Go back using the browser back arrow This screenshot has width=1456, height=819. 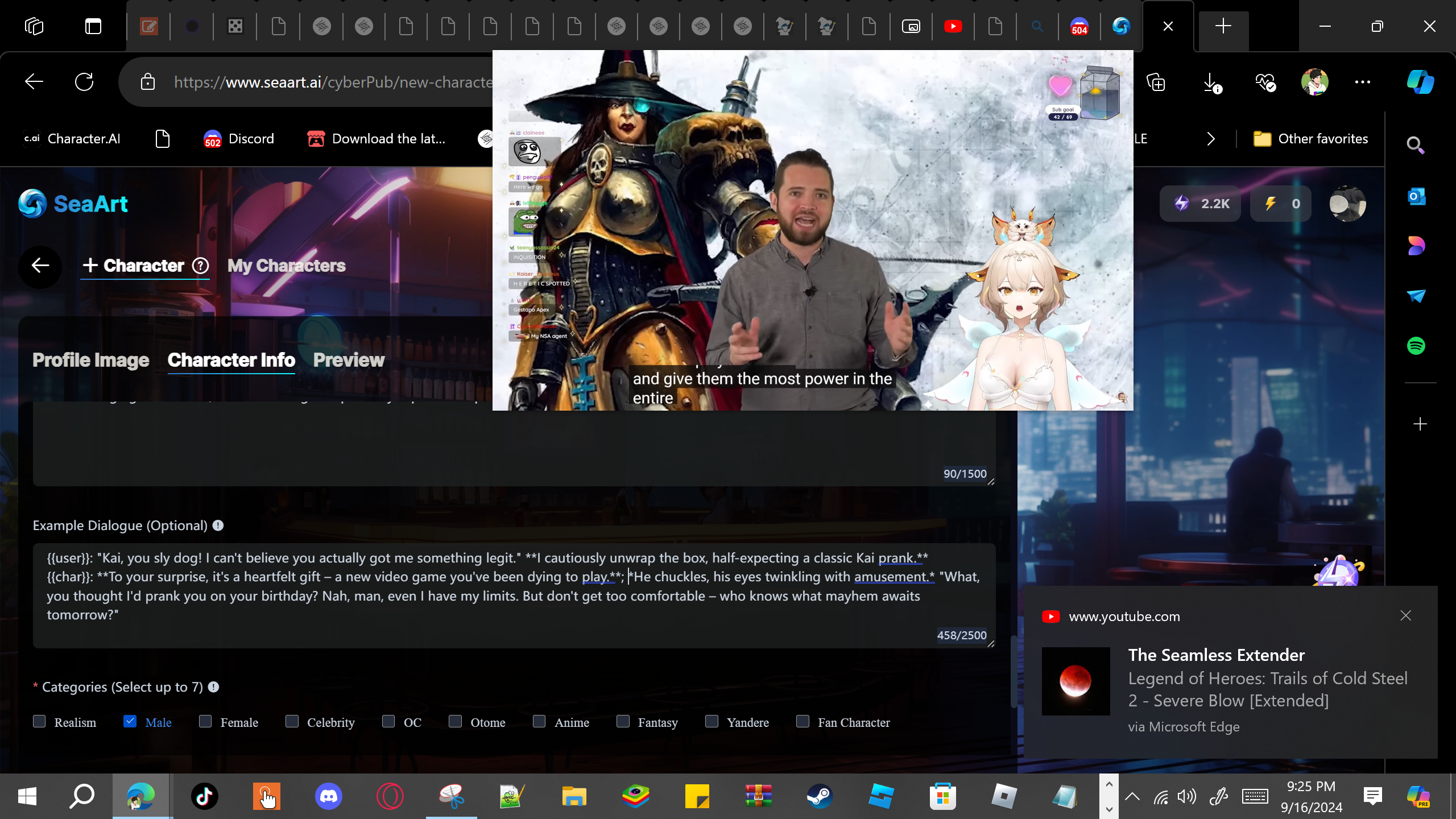[34, 82]
